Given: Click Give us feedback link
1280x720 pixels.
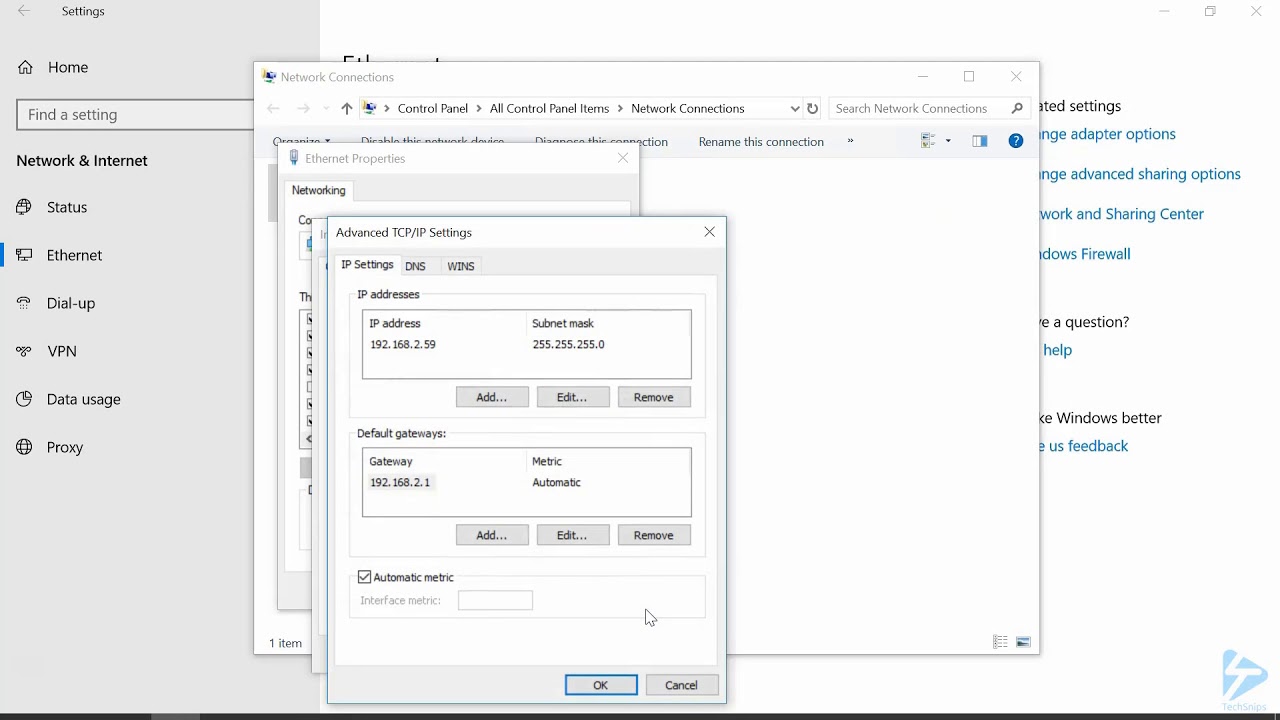Looking at the screenshot, I should [x=1084, y=446].
